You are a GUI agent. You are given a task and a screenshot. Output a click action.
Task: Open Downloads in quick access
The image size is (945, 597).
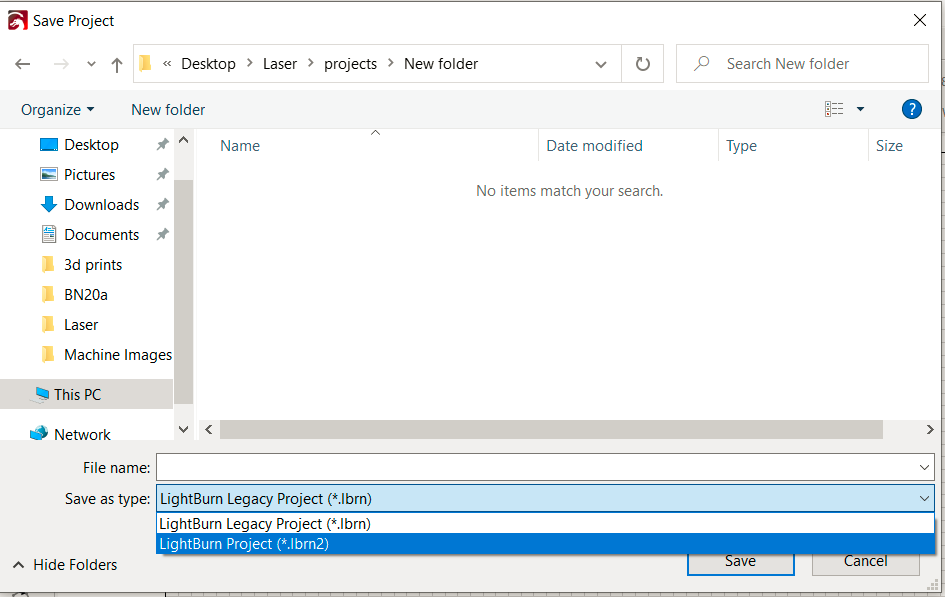[x=101, y=205]
